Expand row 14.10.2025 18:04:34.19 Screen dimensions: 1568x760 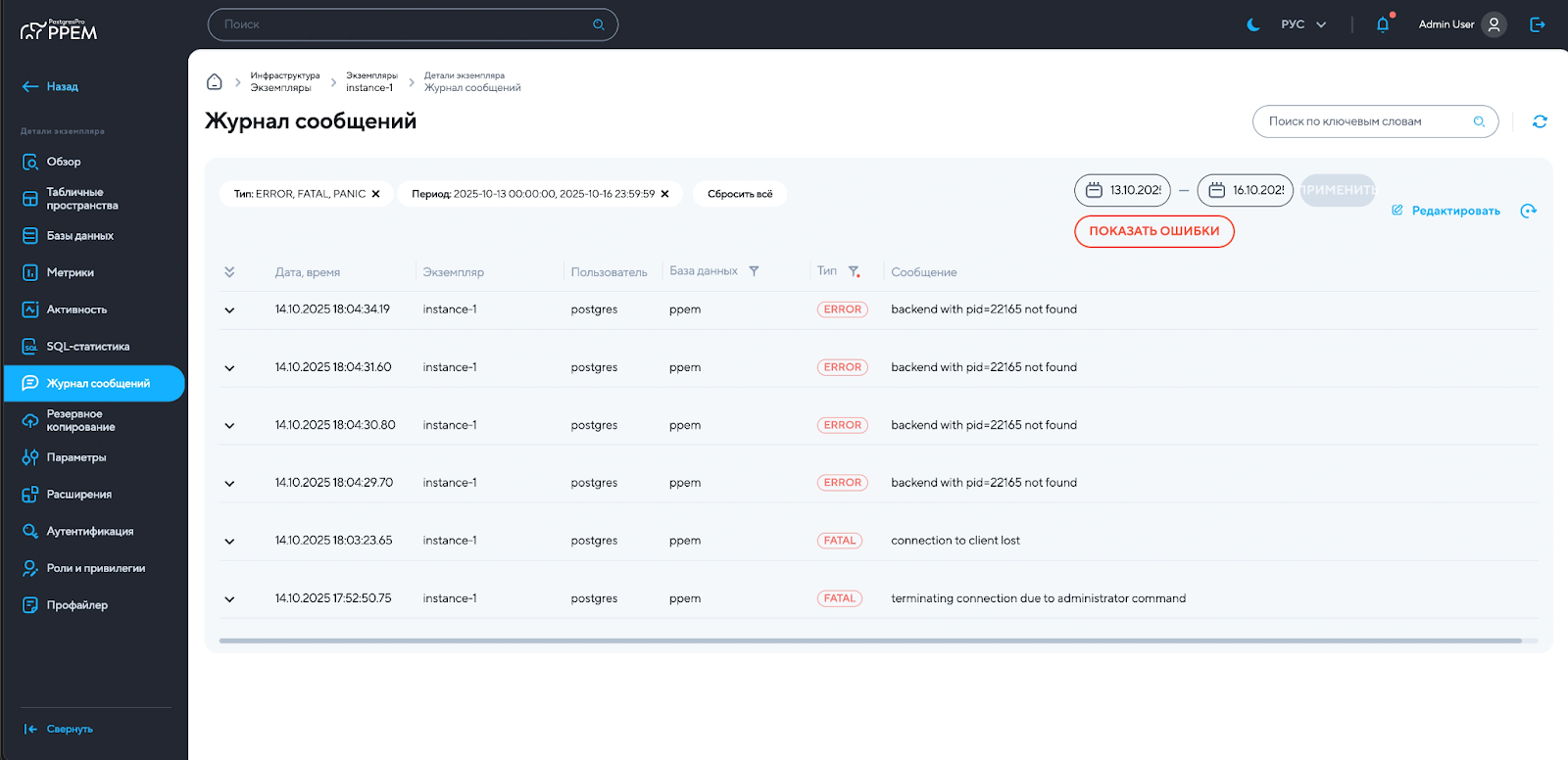pos(229,310)
